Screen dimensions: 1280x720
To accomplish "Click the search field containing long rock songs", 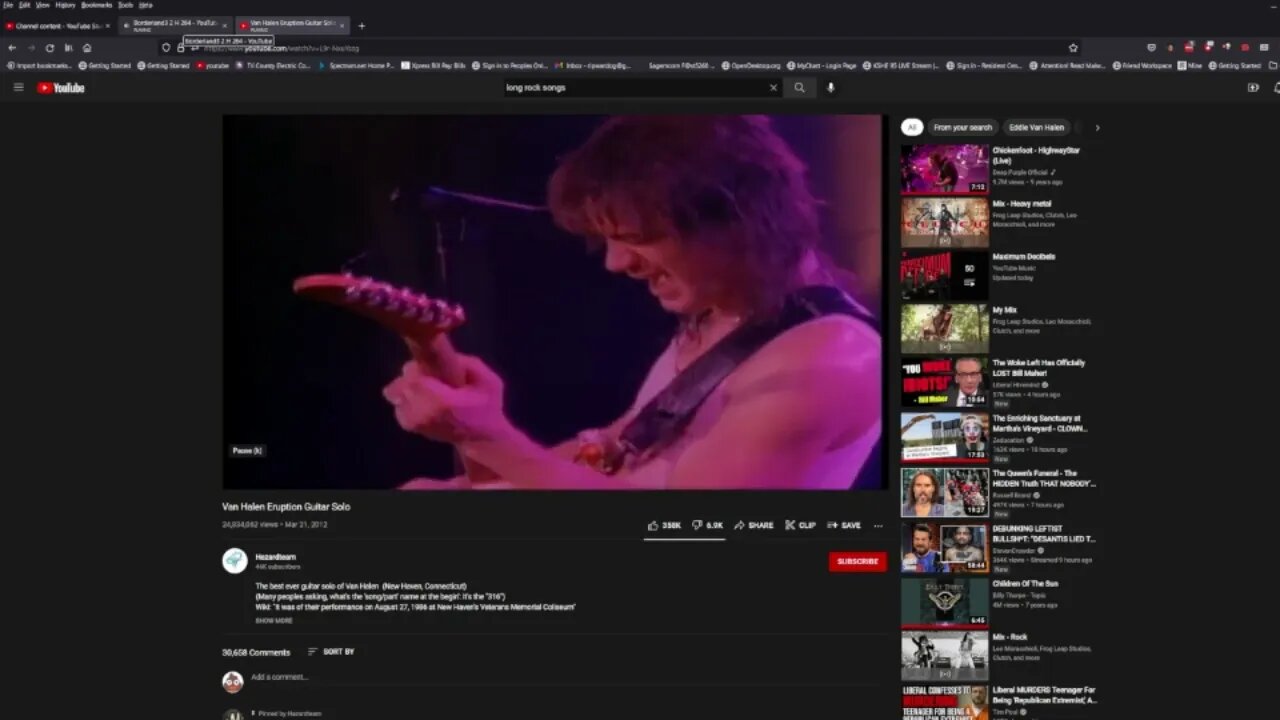I will (x=634, y=88).
